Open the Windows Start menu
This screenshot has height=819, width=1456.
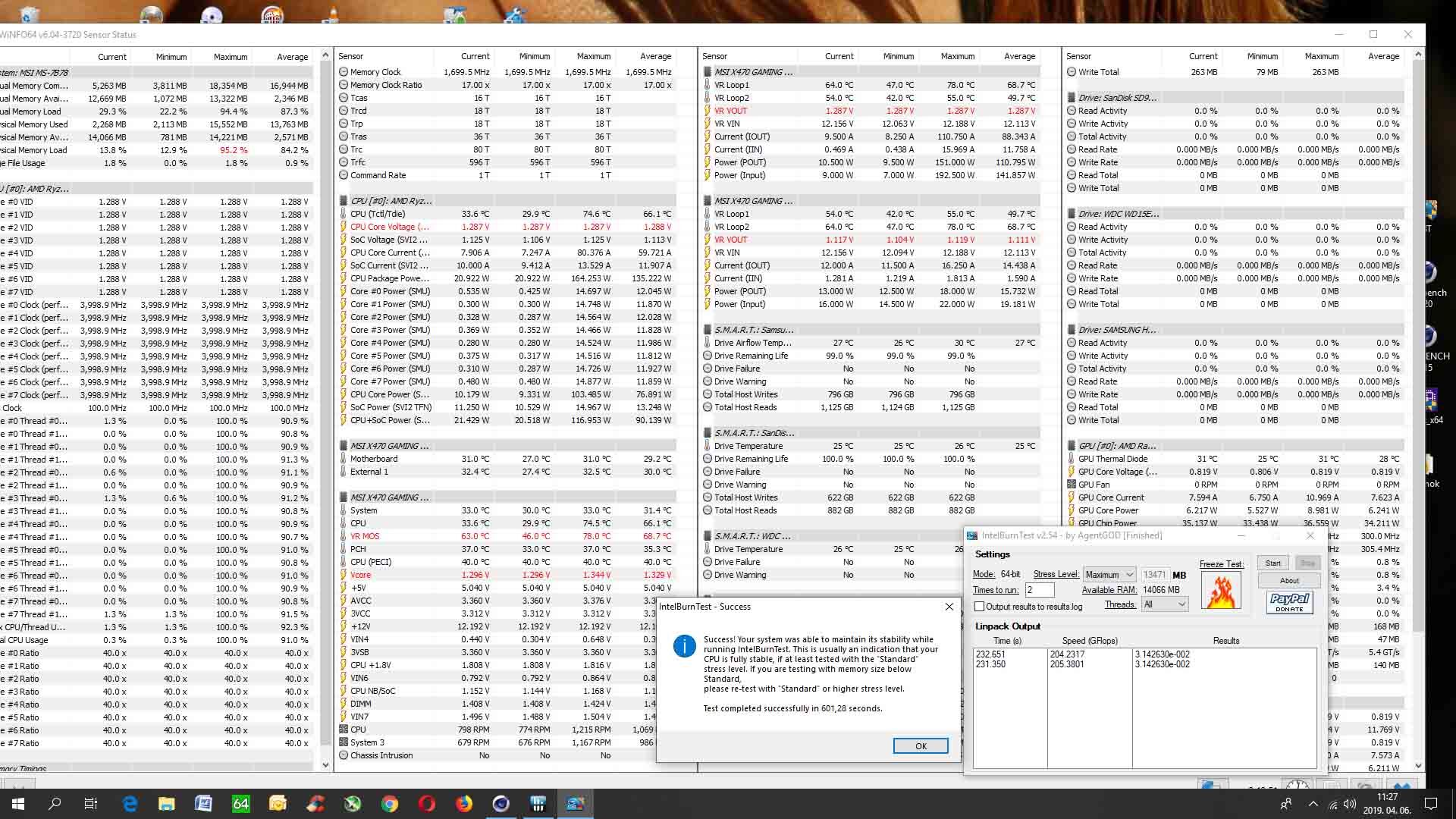(18, 804)
